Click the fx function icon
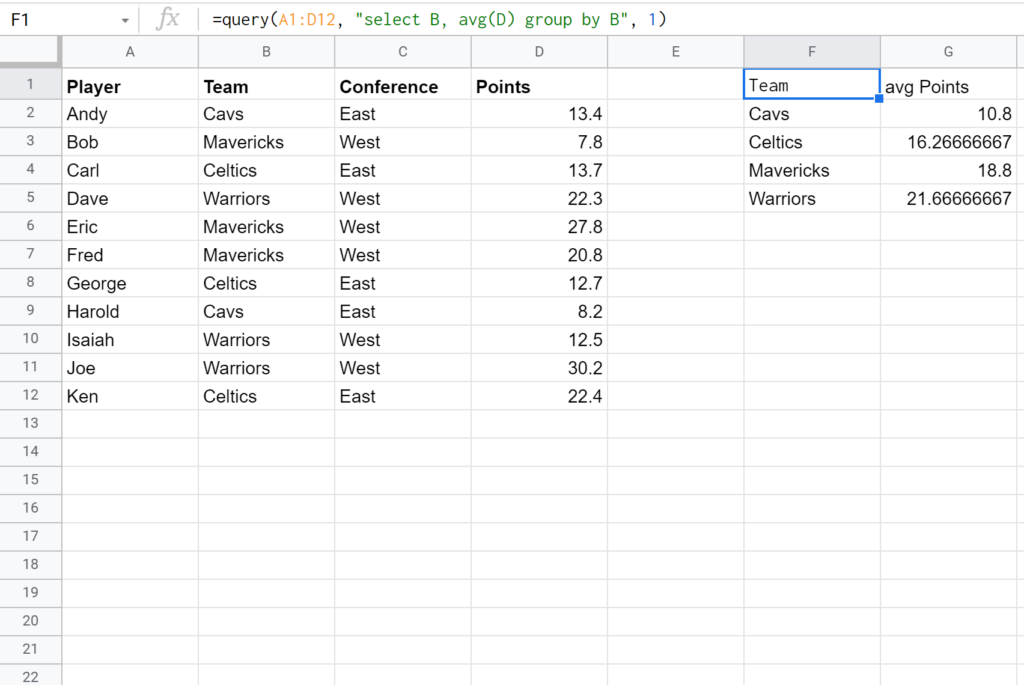The width and height of the screenshot is (1024, 685). pyautogui.click(x=168, y=19)
